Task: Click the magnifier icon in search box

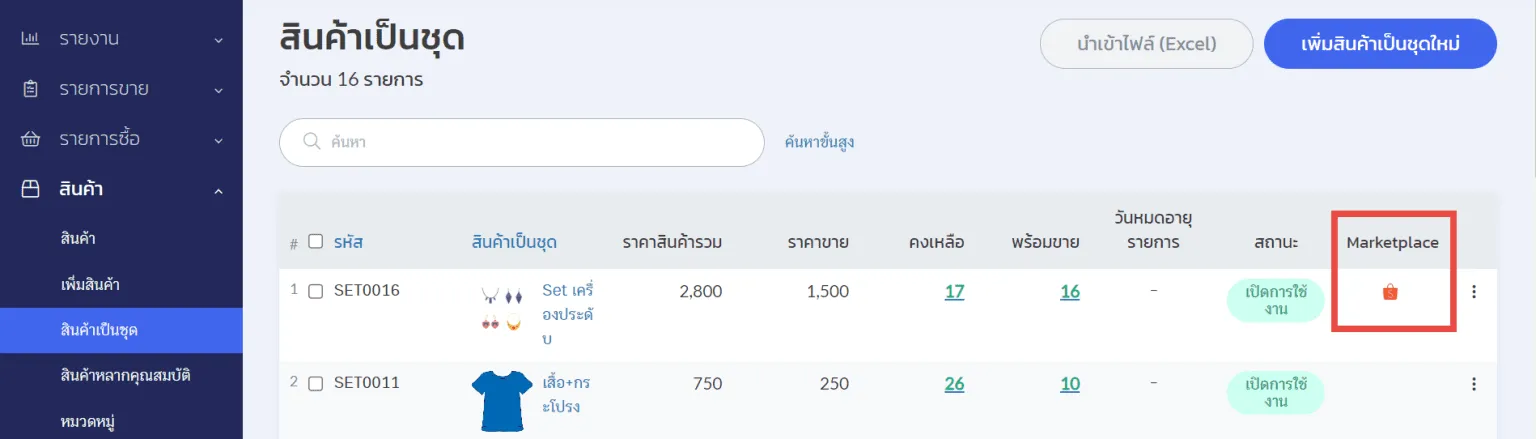Action: (311, 142)
